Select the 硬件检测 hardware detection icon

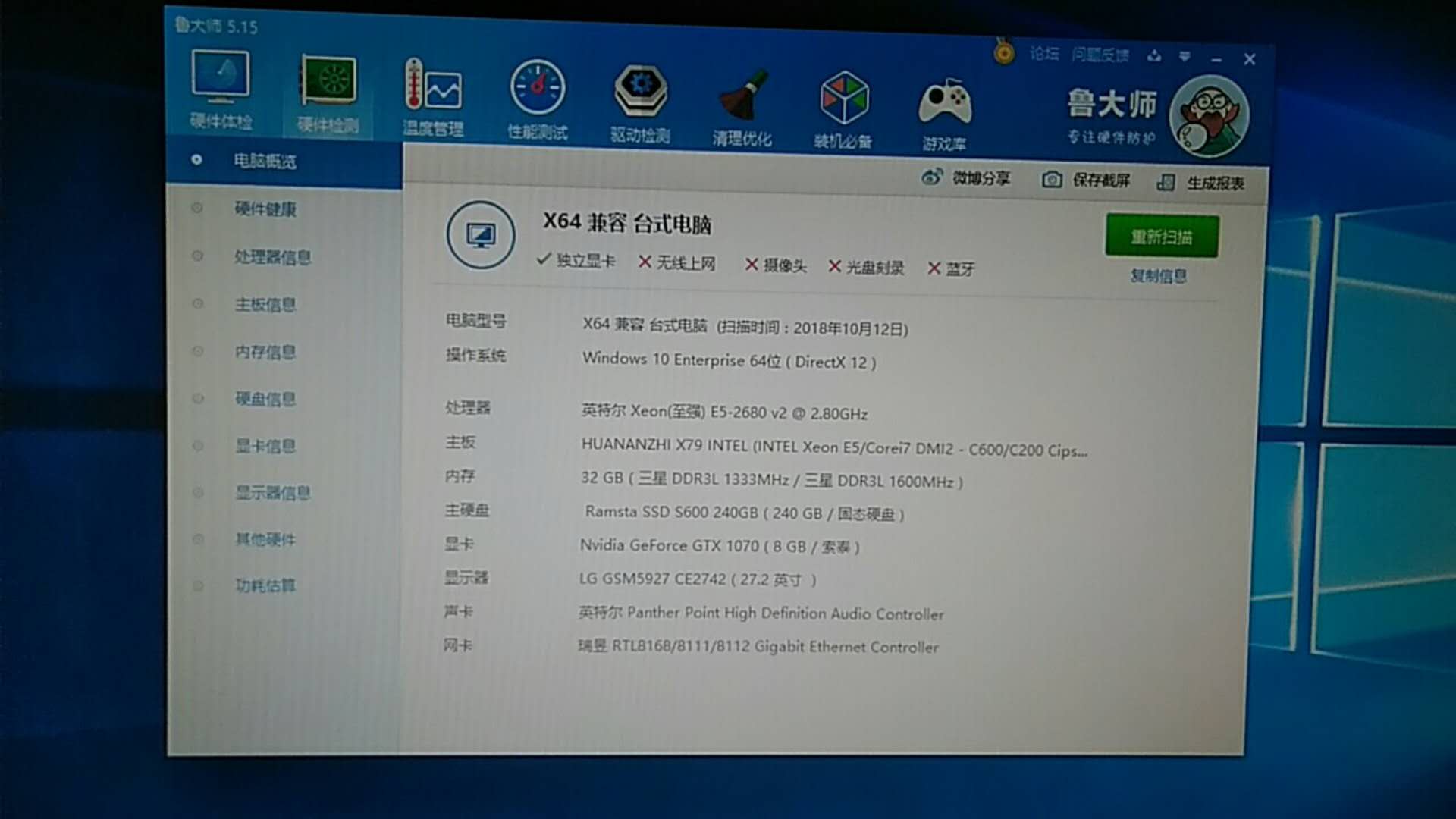[x=328, y=93]
